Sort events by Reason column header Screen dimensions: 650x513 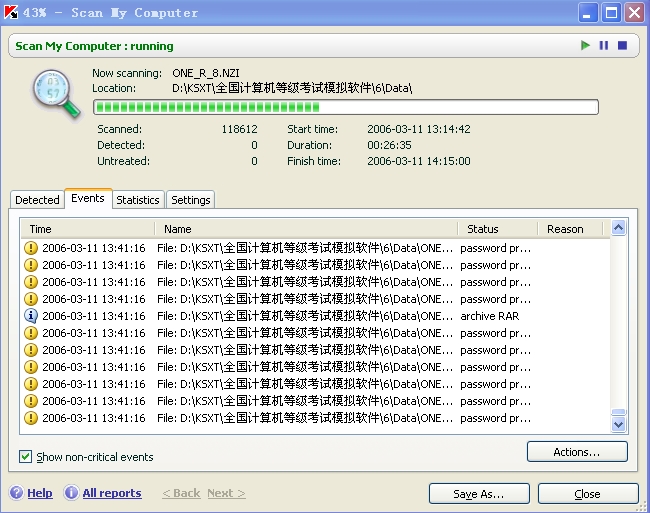click(x=570, y=229)
